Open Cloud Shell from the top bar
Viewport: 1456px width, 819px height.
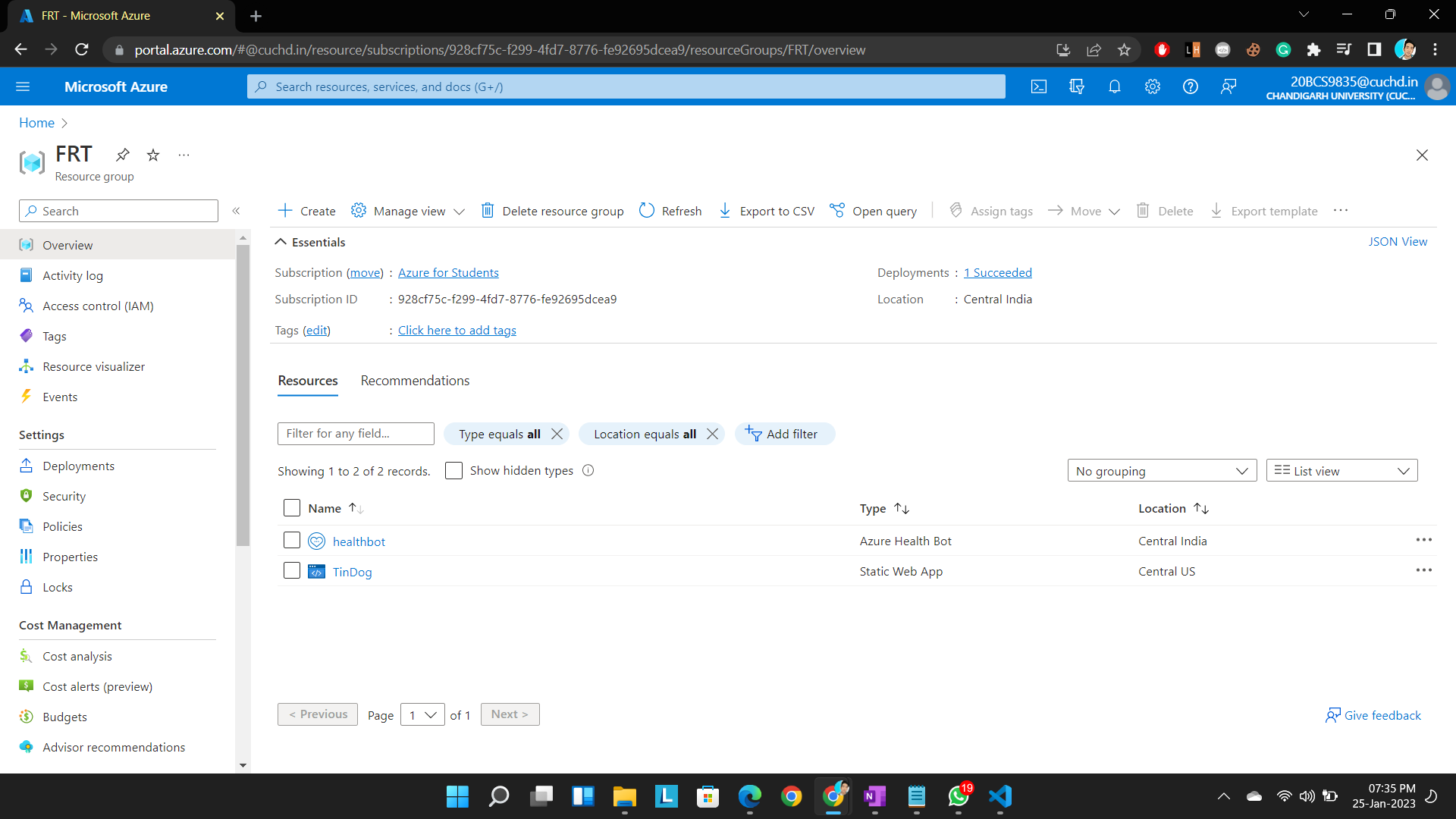tap(1039, 86)
